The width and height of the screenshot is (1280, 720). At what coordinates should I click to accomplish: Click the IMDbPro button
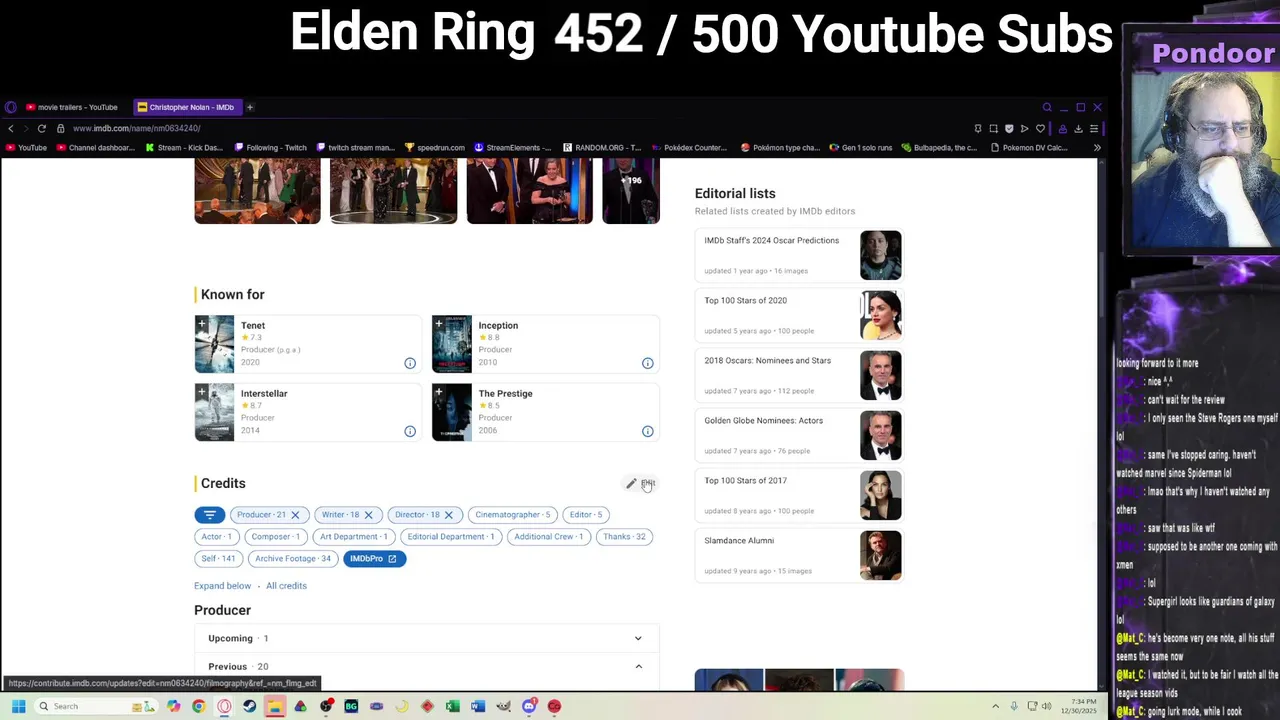point(374,559)
